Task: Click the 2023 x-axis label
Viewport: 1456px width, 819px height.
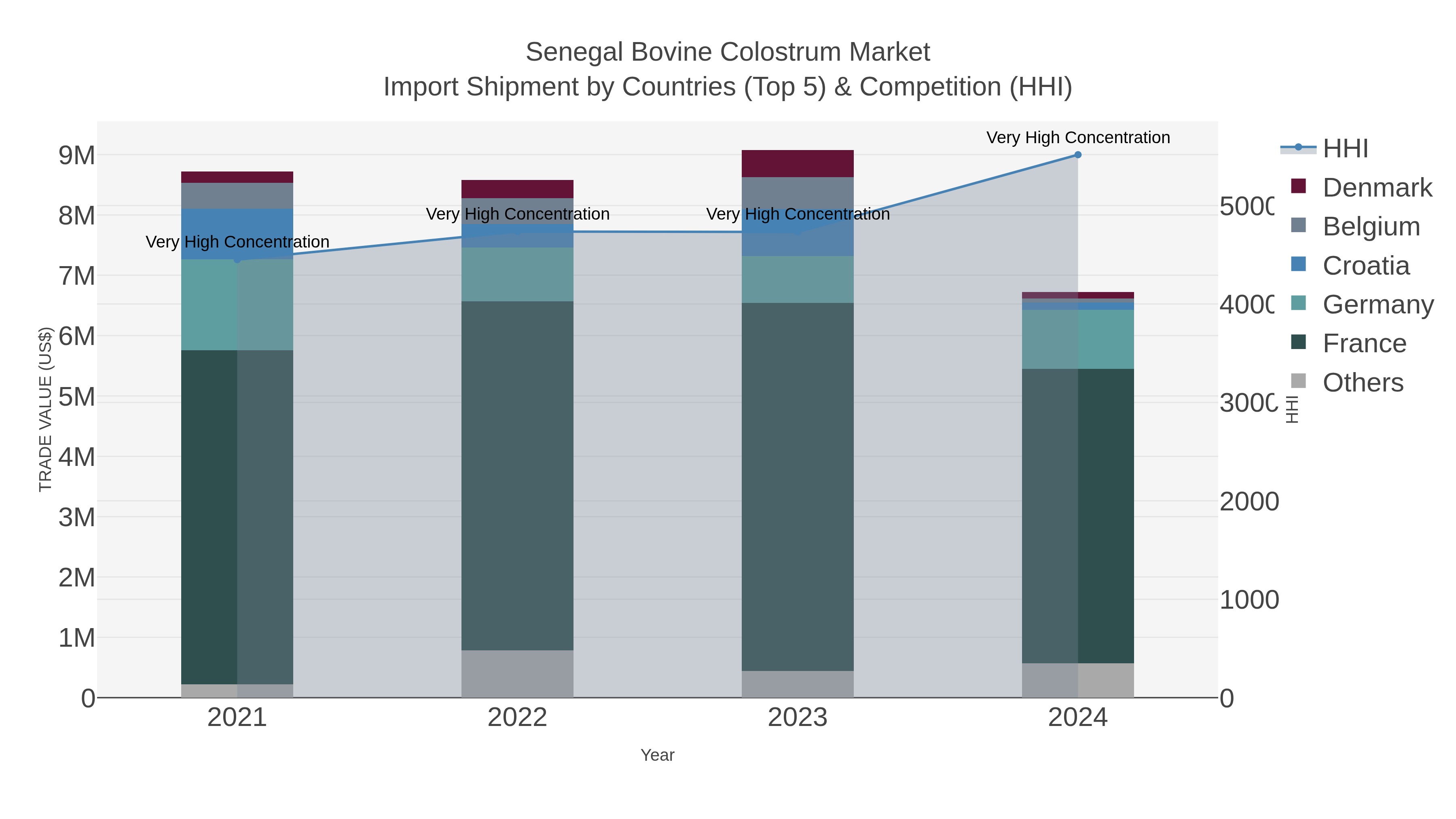Action: 798,718
